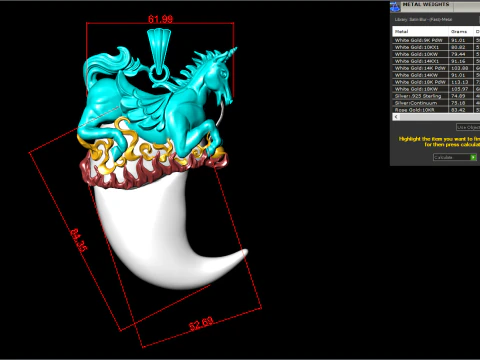Select the Silver Continuum row
The image size is (480, 360).
pos(436,103)
